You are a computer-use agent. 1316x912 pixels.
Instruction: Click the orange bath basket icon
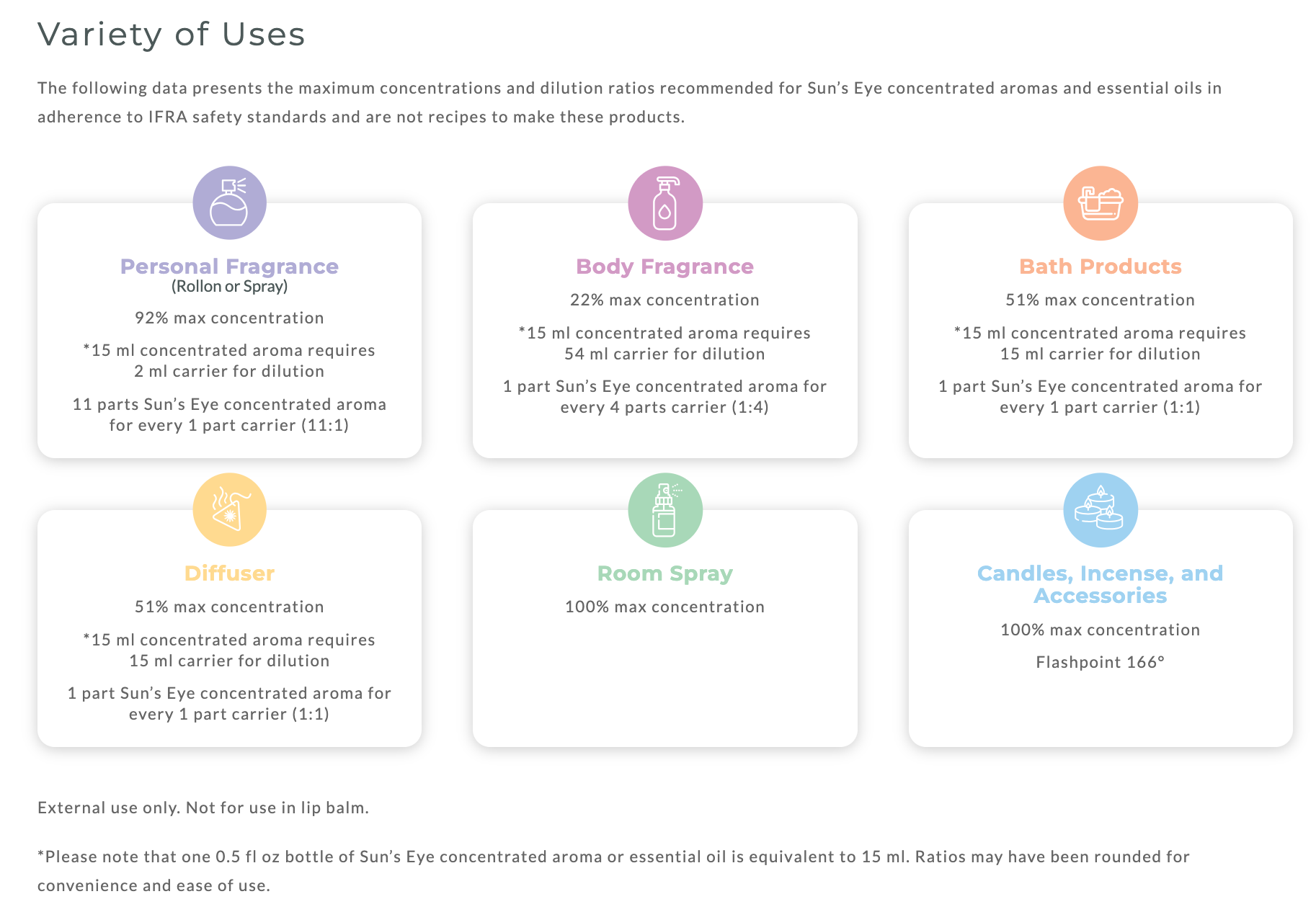click(1100, 203)
